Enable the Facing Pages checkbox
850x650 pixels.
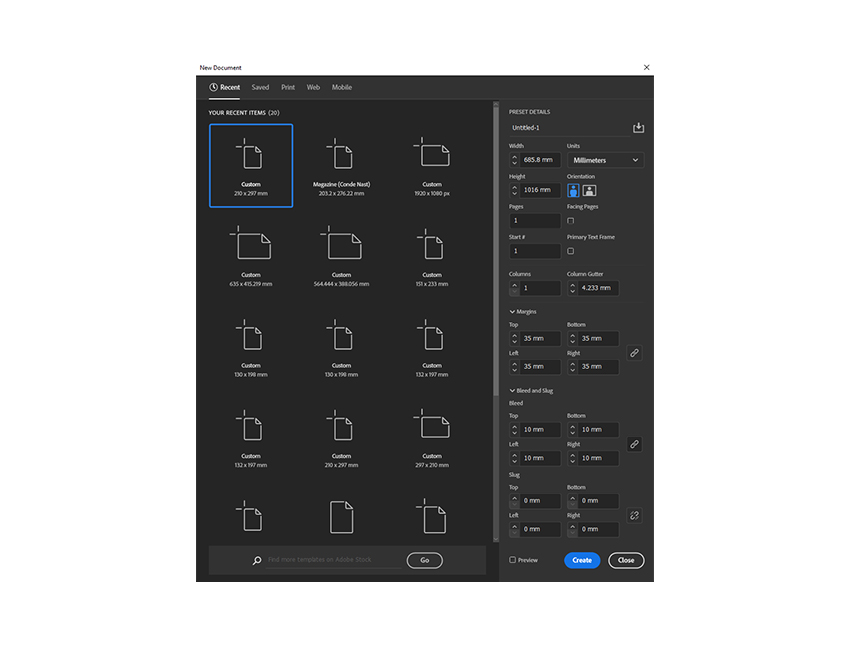click(x=570, y=221)
